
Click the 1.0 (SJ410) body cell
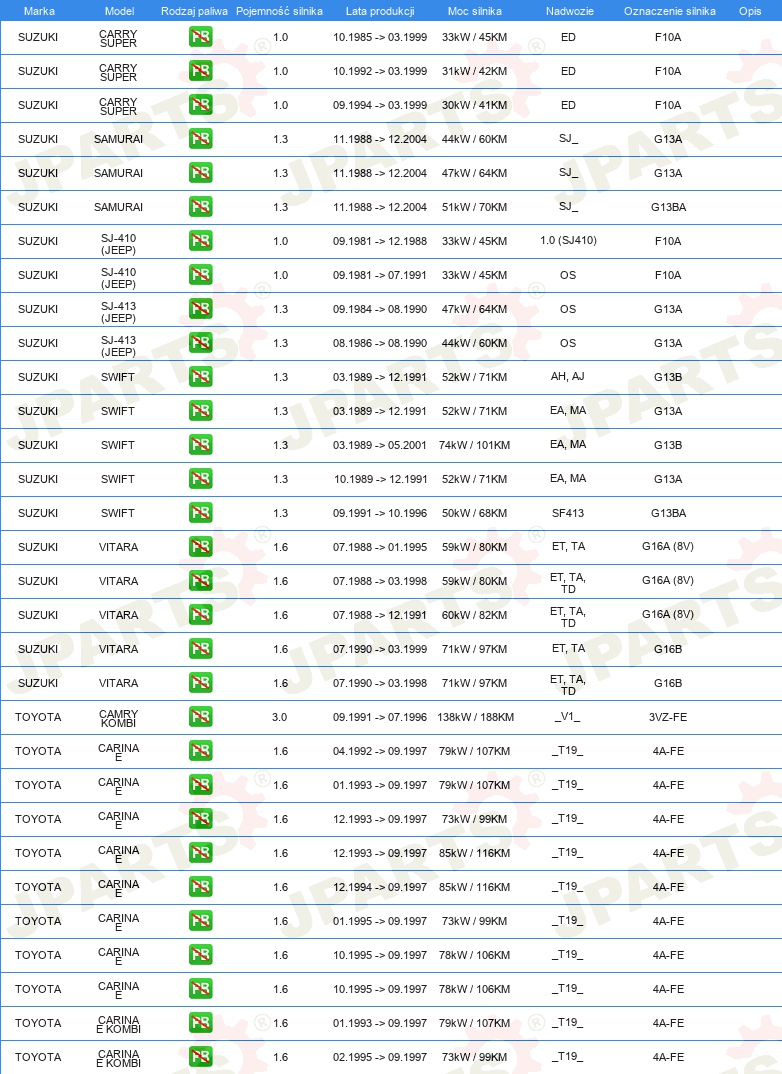pyautogui.click(x=568, y=240)
